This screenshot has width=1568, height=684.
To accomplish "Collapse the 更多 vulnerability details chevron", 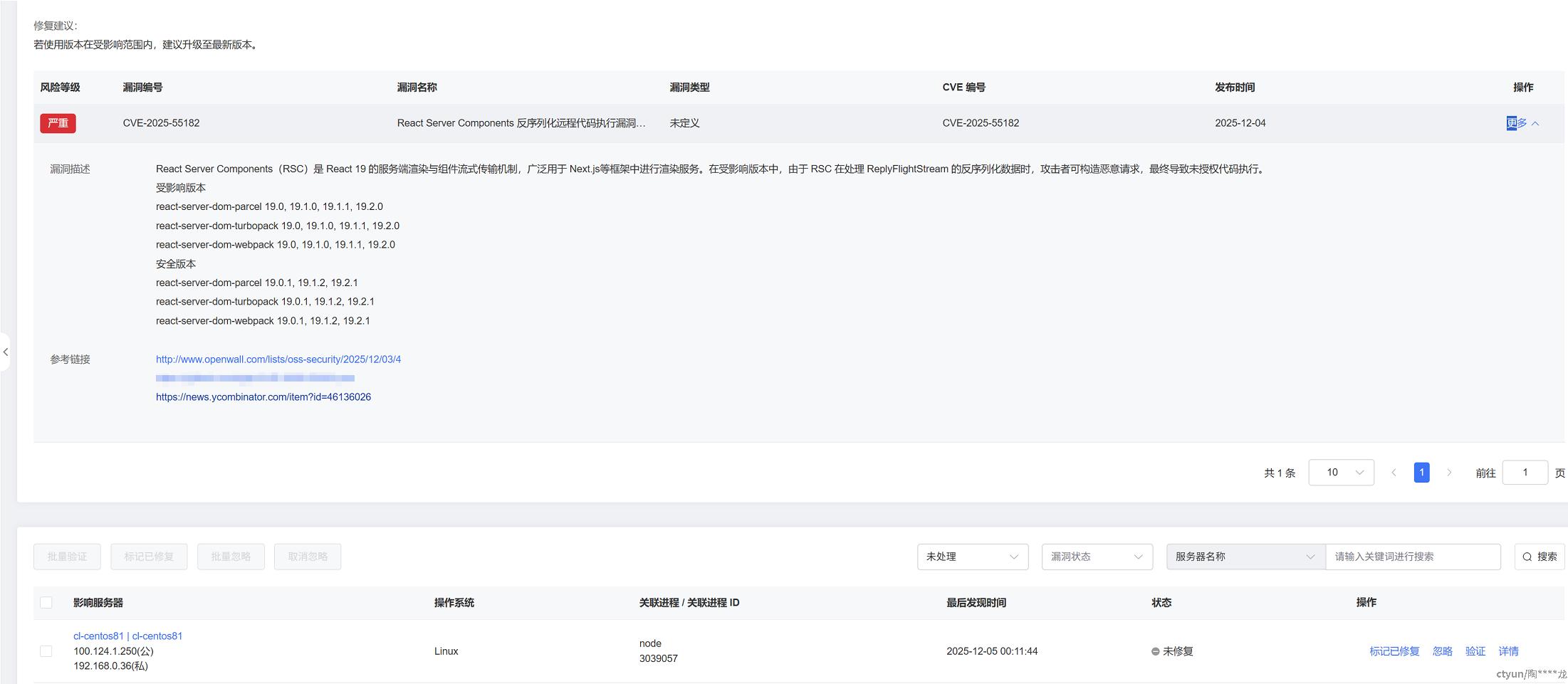I will pyautogui.click(x=1537, y=122).
